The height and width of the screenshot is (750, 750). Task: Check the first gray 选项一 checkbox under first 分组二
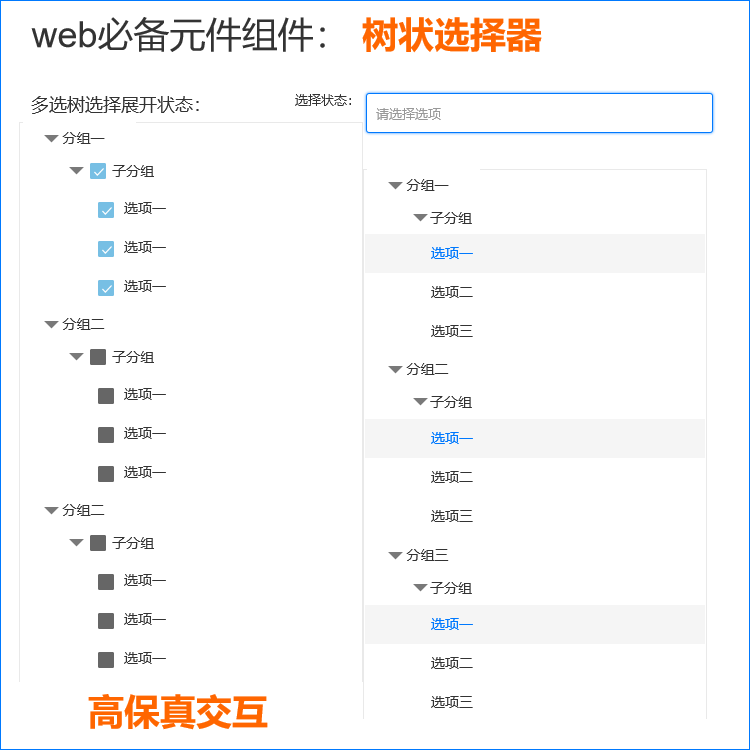(x=106, y=396)
